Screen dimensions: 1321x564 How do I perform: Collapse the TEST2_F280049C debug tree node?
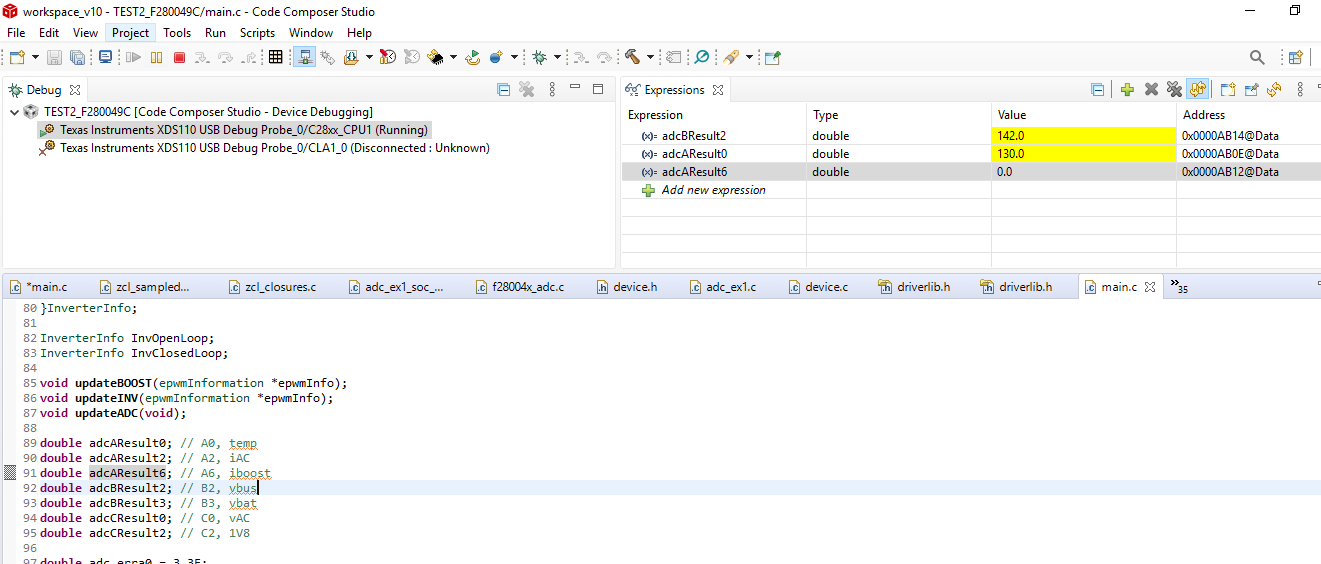pyautogui.click(x=14, y=112)
